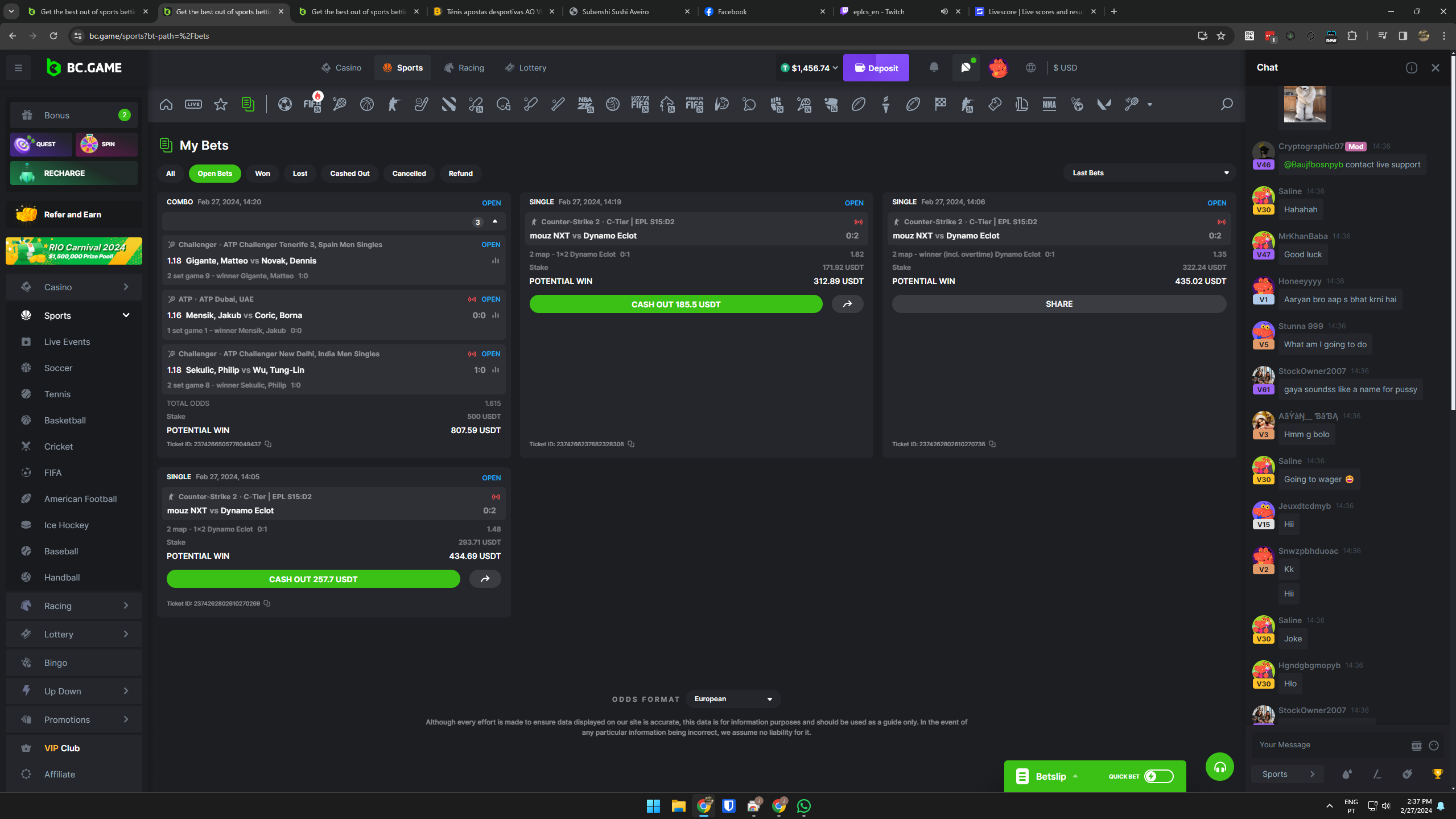This screenshot has width=1456, height=819.
Task: Share the 312.89 USDT bet via arrow icon
Action: click(847, 304)
